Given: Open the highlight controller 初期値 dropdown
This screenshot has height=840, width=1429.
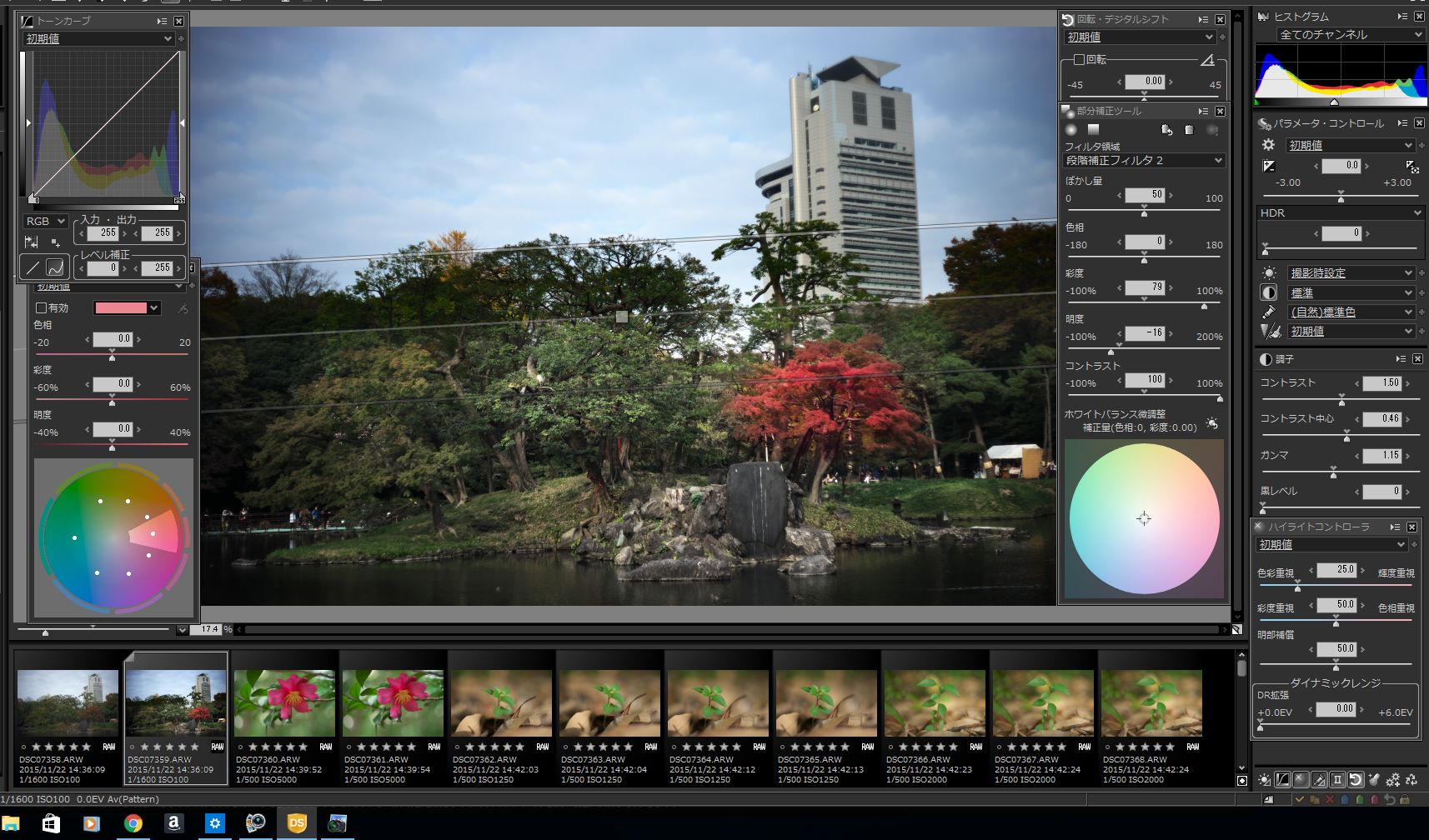Looking at the screenshot, I should click(1331, 544).
